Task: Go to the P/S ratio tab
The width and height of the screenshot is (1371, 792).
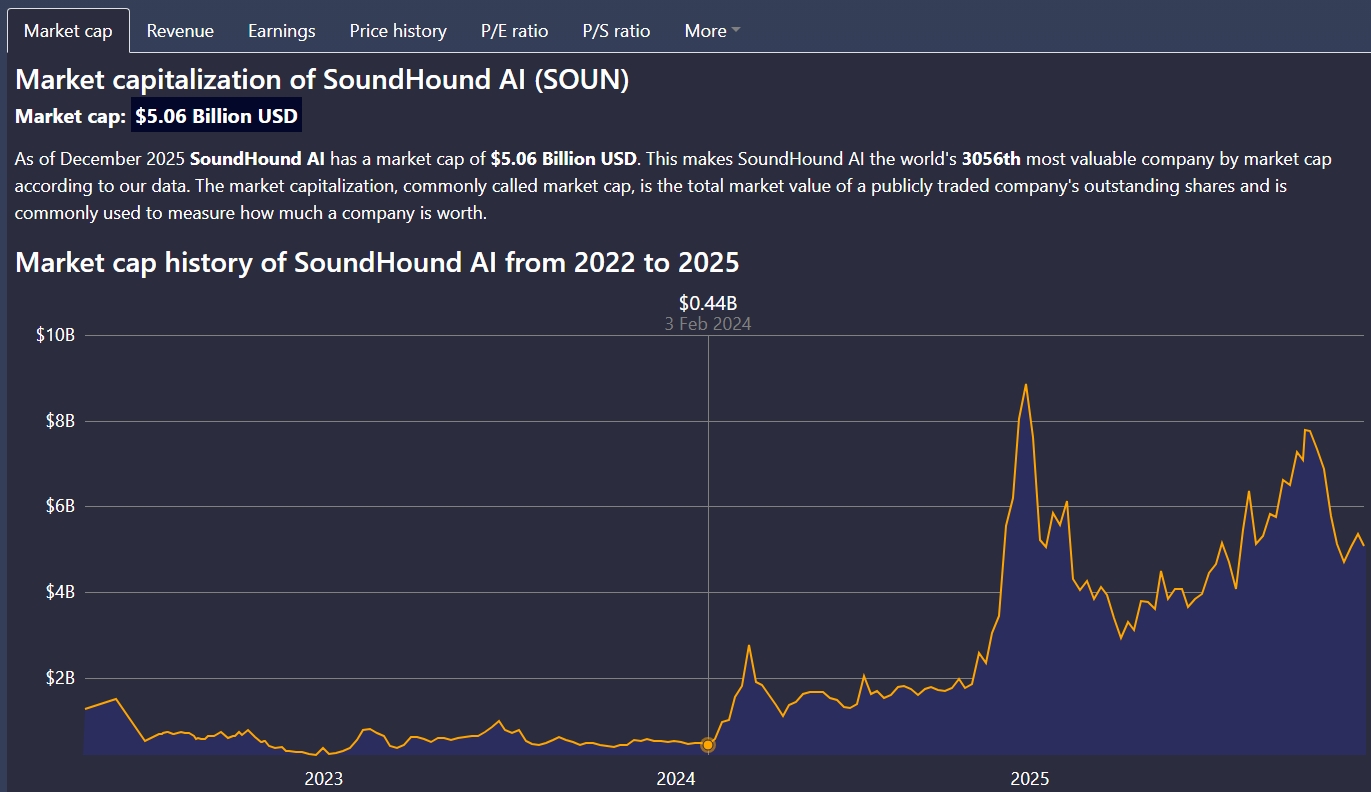Action: [x=616, y=31]
